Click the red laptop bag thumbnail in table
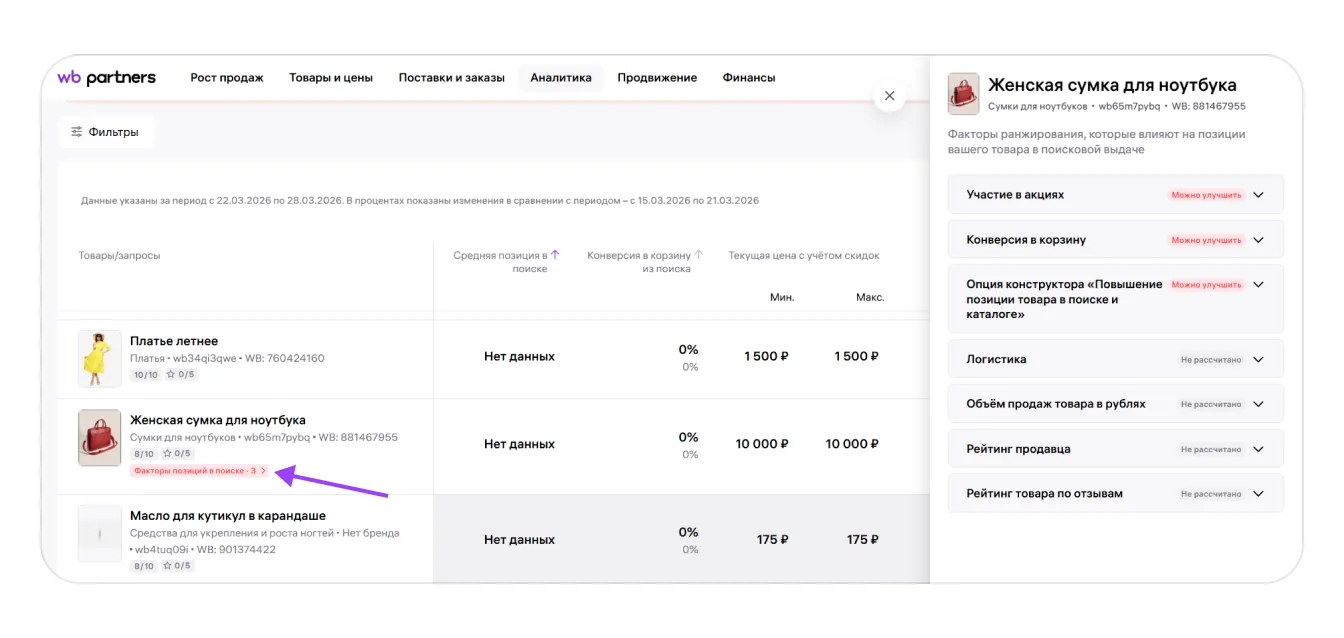Viewport: 1344px width, 638px height. click(x=100, y=438)
